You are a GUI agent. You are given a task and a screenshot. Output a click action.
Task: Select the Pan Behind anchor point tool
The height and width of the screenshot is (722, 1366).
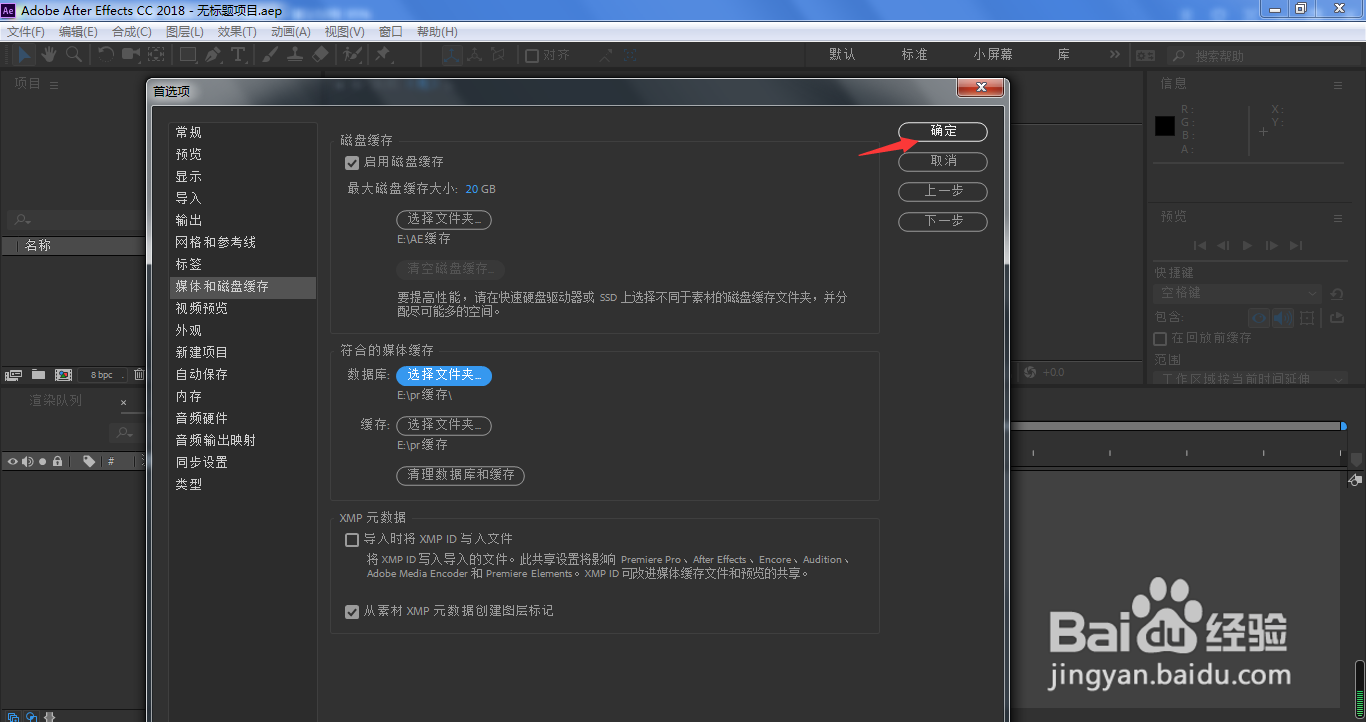(157, 54)
